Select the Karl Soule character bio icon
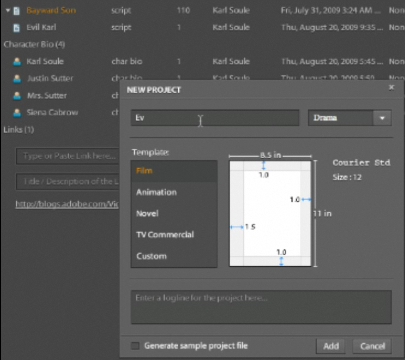 17,62
